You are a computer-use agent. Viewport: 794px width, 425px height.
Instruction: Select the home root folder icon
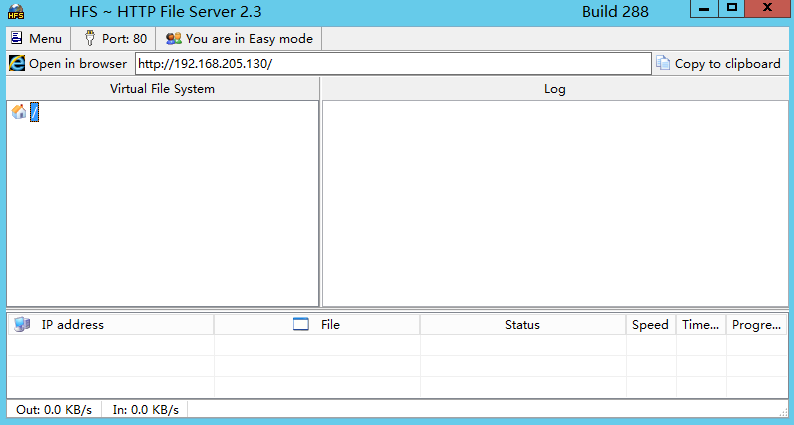(19, 111)
